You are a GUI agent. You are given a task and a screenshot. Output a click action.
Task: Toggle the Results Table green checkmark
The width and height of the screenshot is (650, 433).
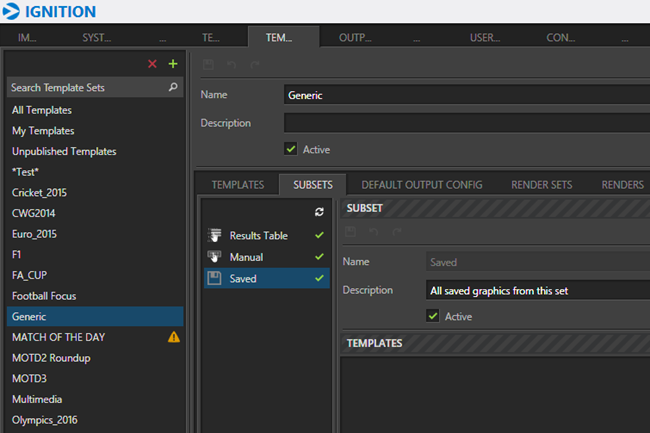click(x=319, y=235)
